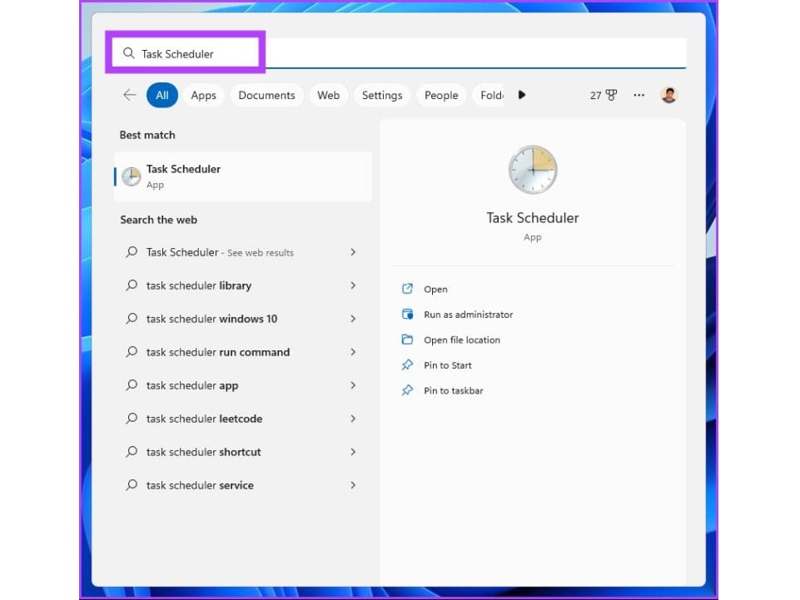Switch to the People filter tab
This screenshot has width=800, height=600.
(441, 95)
